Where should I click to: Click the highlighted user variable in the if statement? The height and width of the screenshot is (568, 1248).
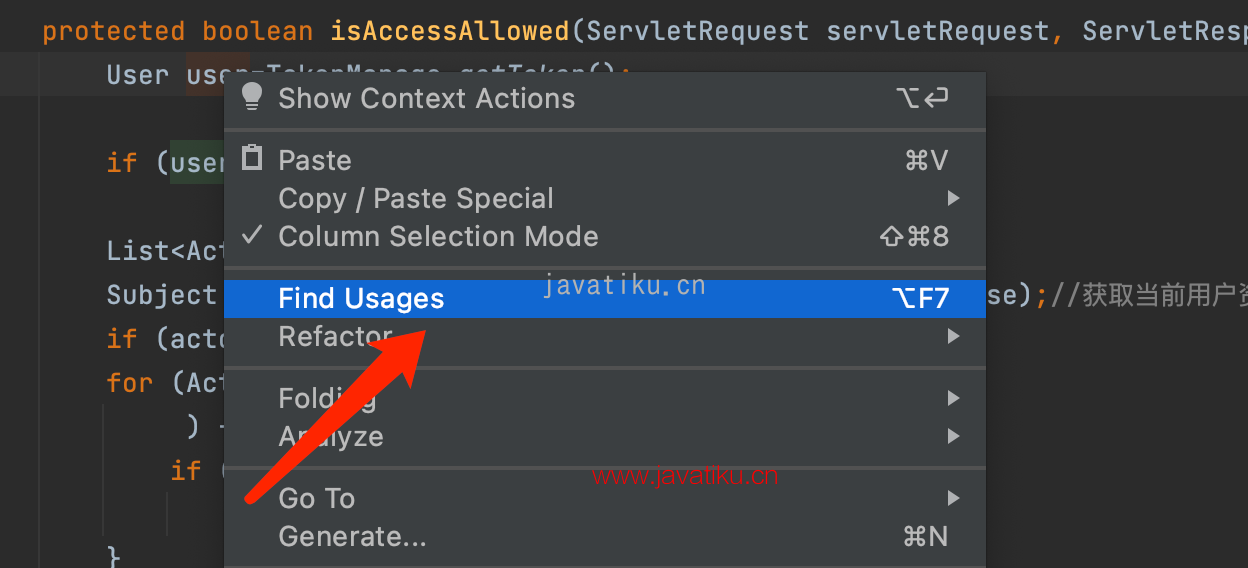coord(197,162)
